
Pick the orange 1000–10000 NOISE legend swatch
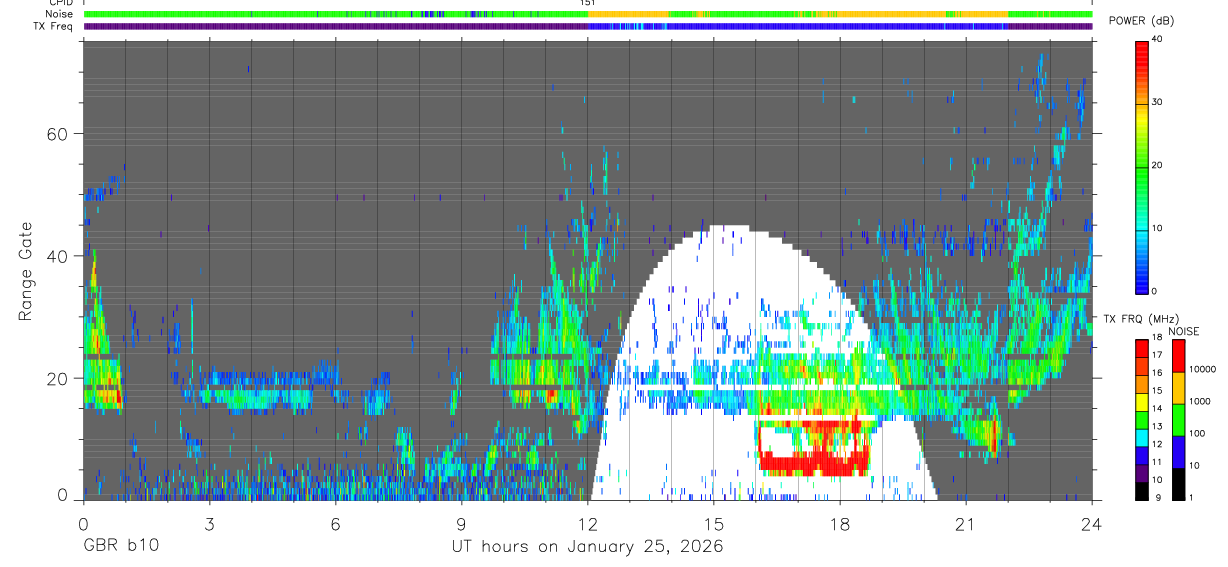pos(1178,386)
